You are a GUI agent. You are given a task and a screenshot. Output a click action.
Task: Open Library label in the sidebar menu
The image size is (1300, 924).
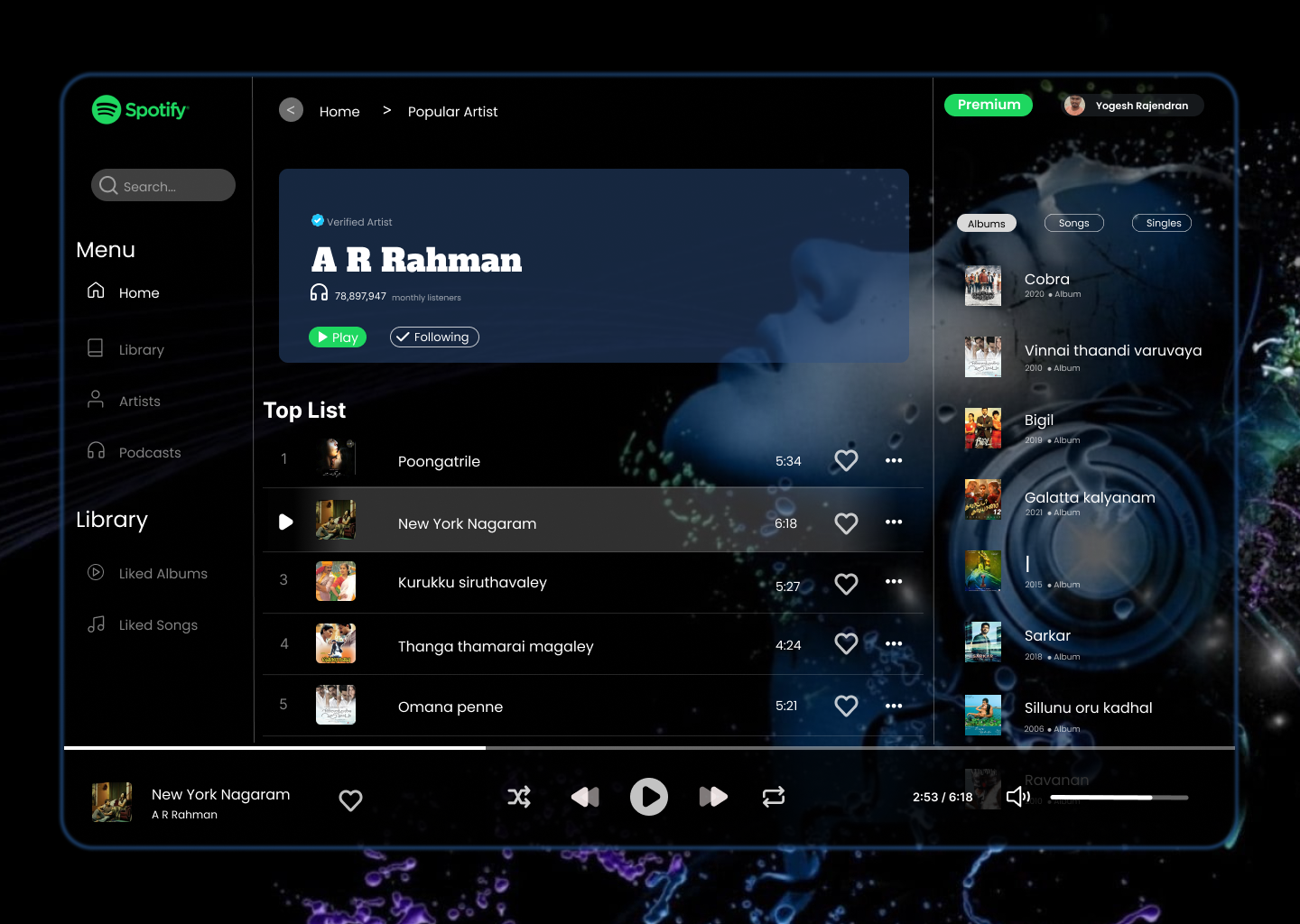point(142,350)
